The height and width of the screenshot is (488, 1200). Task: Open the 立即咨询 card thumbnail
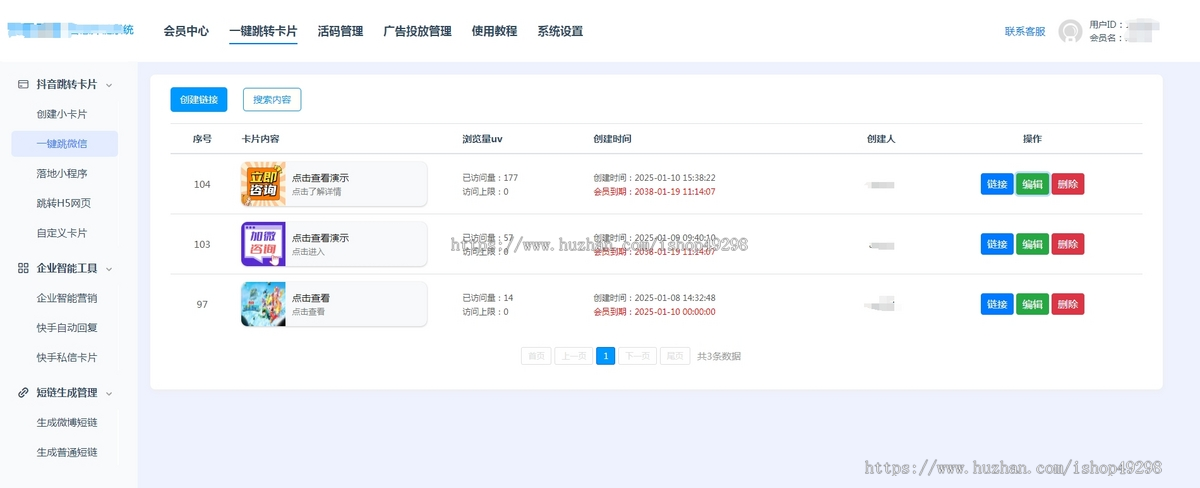click(x=263, y=184)
